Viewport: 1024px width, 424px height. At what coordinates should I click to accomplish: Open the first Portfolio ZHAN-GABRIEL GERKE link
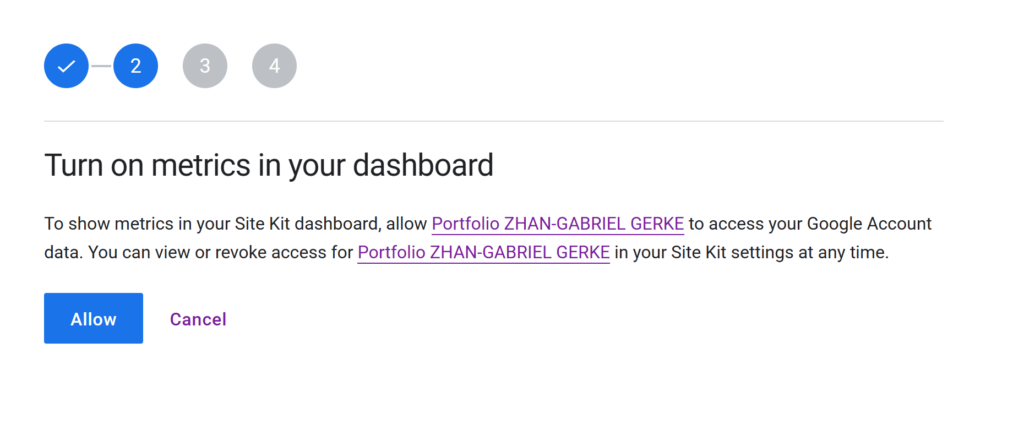558,224
